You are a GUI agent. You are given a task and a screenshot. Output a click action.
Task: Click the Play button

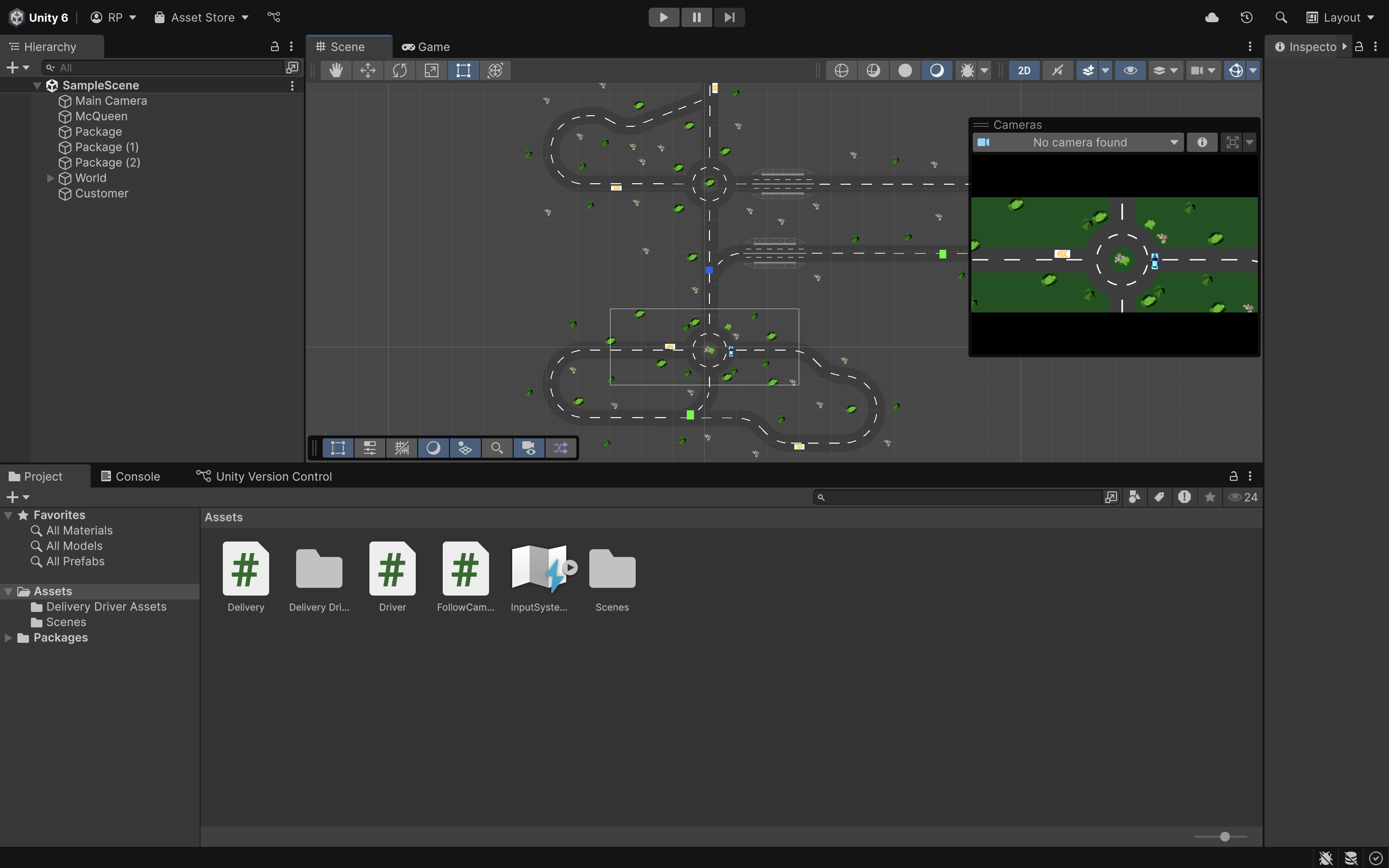[x=664, y=17]
